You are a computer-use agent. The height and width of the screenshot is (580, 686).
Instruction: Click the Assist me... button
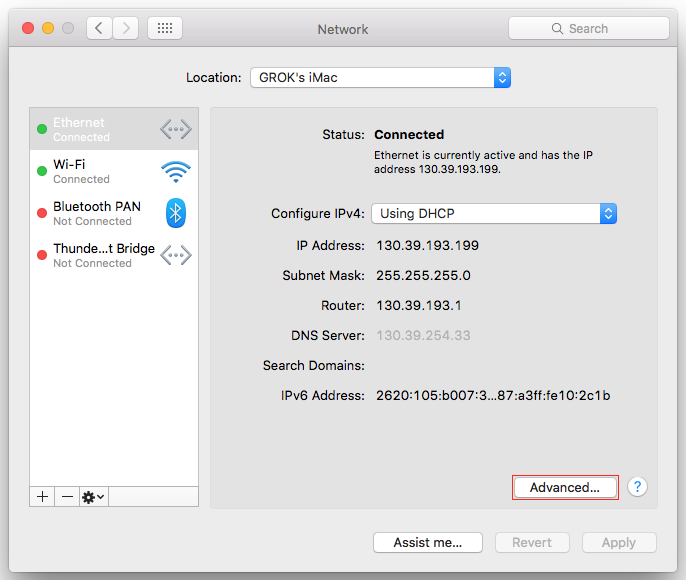[428, 542]
